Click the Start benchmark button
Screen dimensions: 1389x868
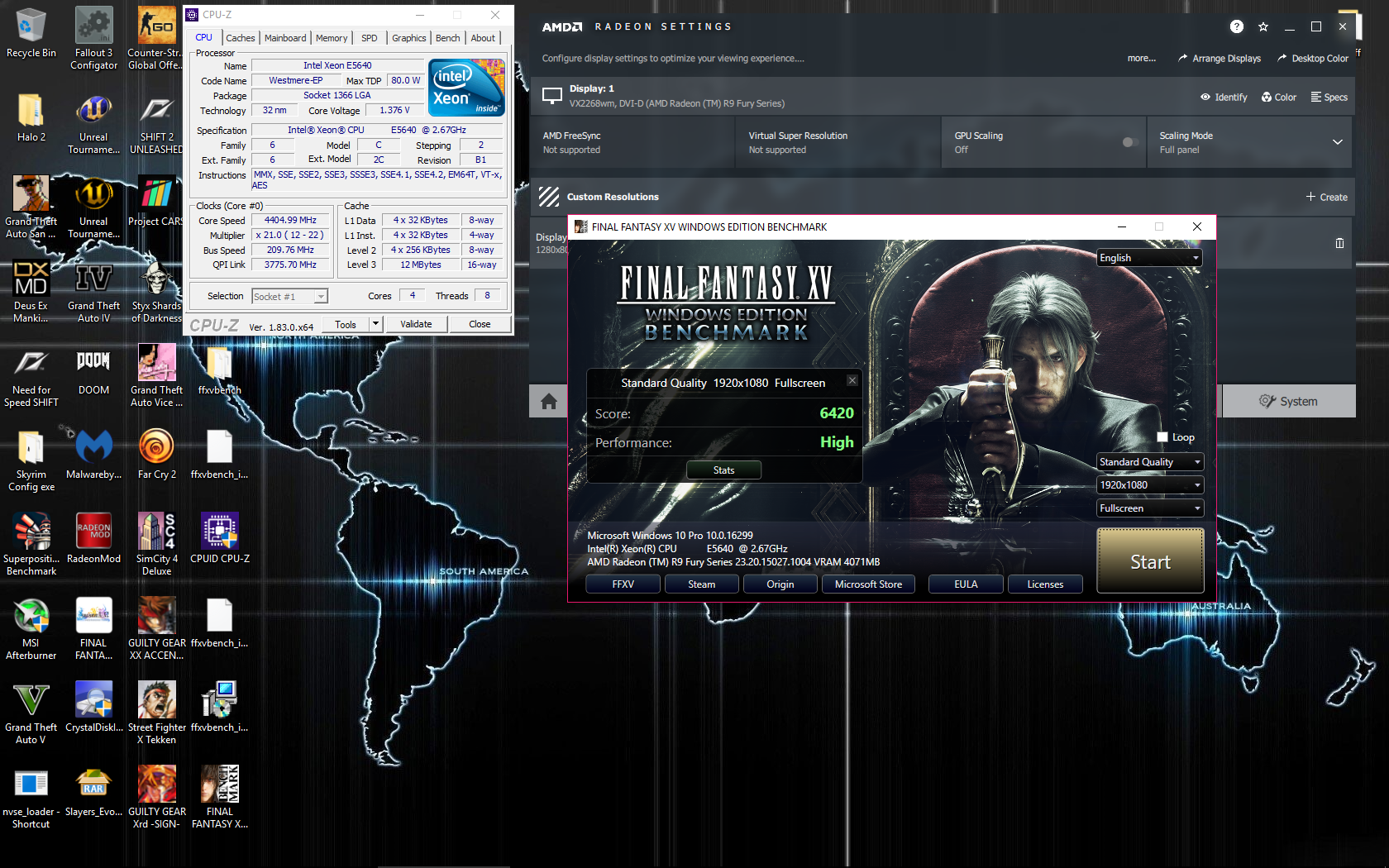pos(1150,561)
